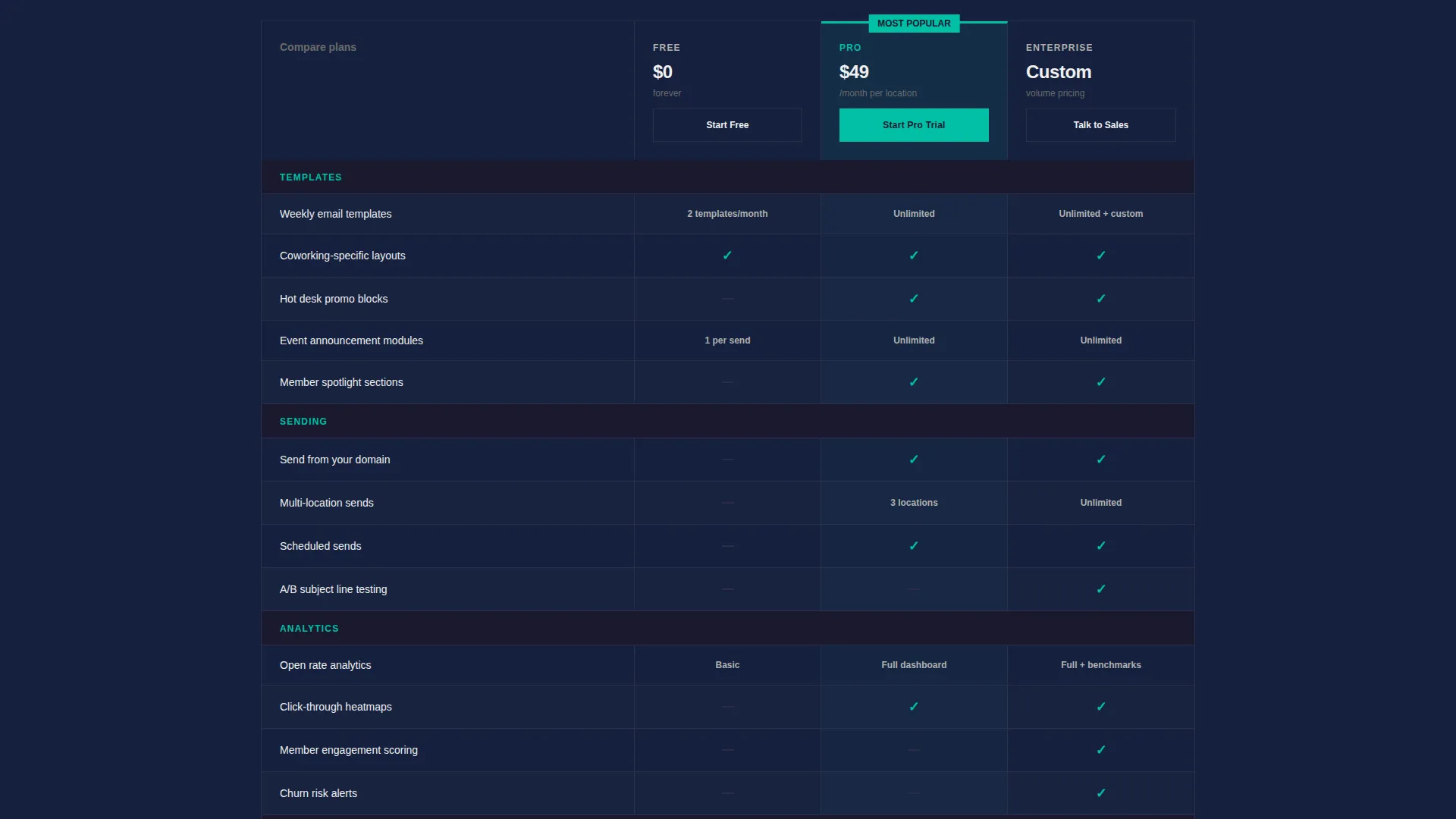Click the Free dash for Hot desk promo blocks
1456x819 pixels.
click(727, 299)
